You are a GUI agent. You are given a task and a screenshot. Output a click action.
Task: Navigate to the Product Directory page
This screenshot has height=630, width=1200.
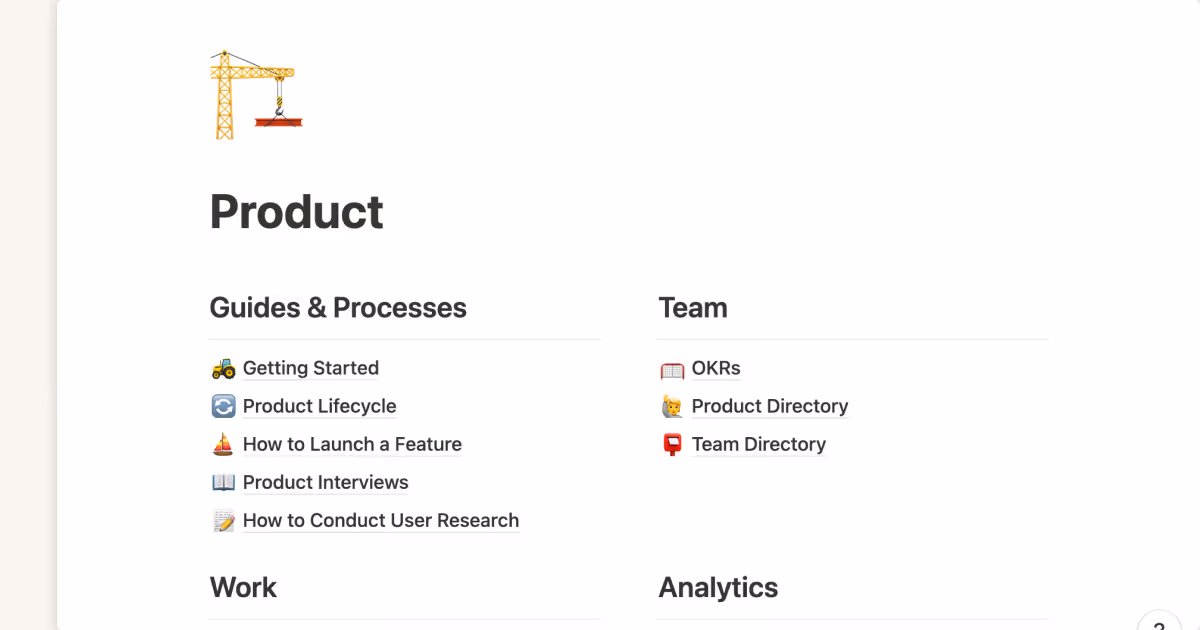click(x=769, y=406)
